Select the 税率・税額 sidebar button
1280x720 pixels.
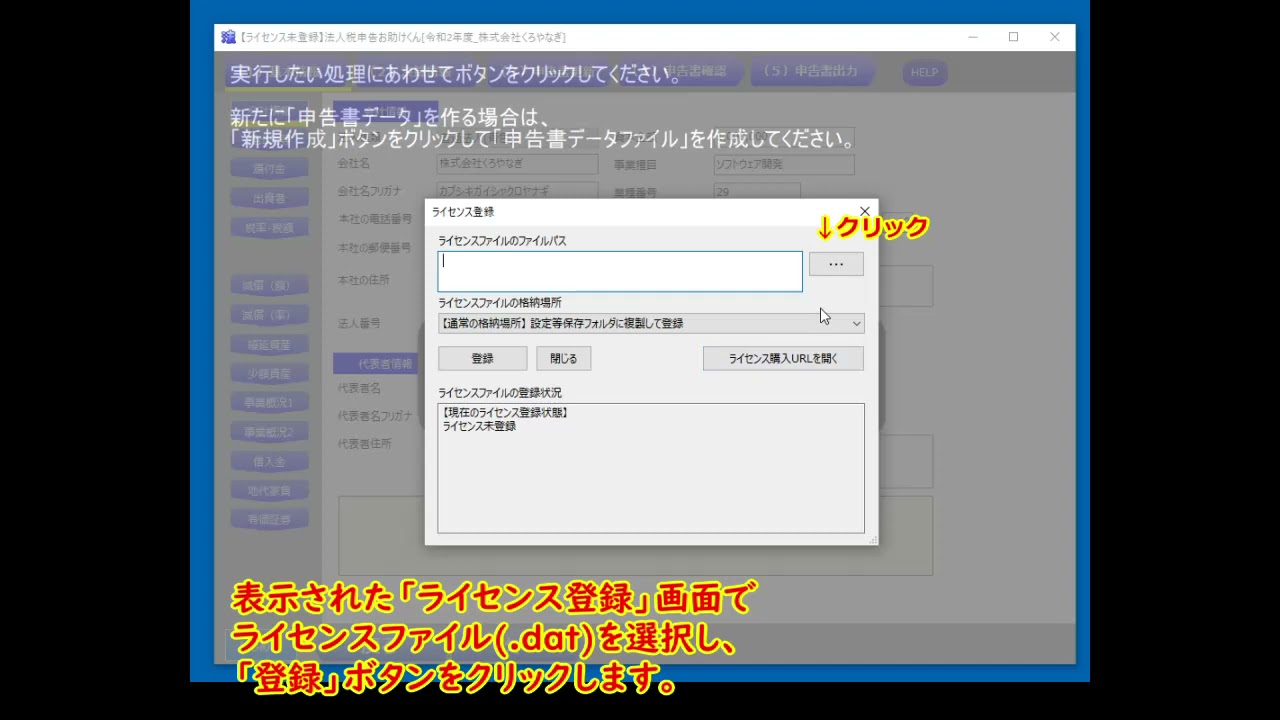tap(269, 228)
